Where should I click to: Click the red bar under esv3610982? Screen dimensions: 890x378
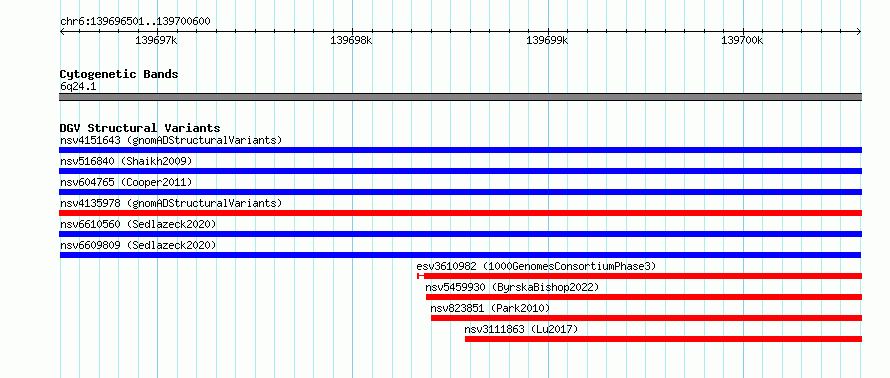(639, 276)
